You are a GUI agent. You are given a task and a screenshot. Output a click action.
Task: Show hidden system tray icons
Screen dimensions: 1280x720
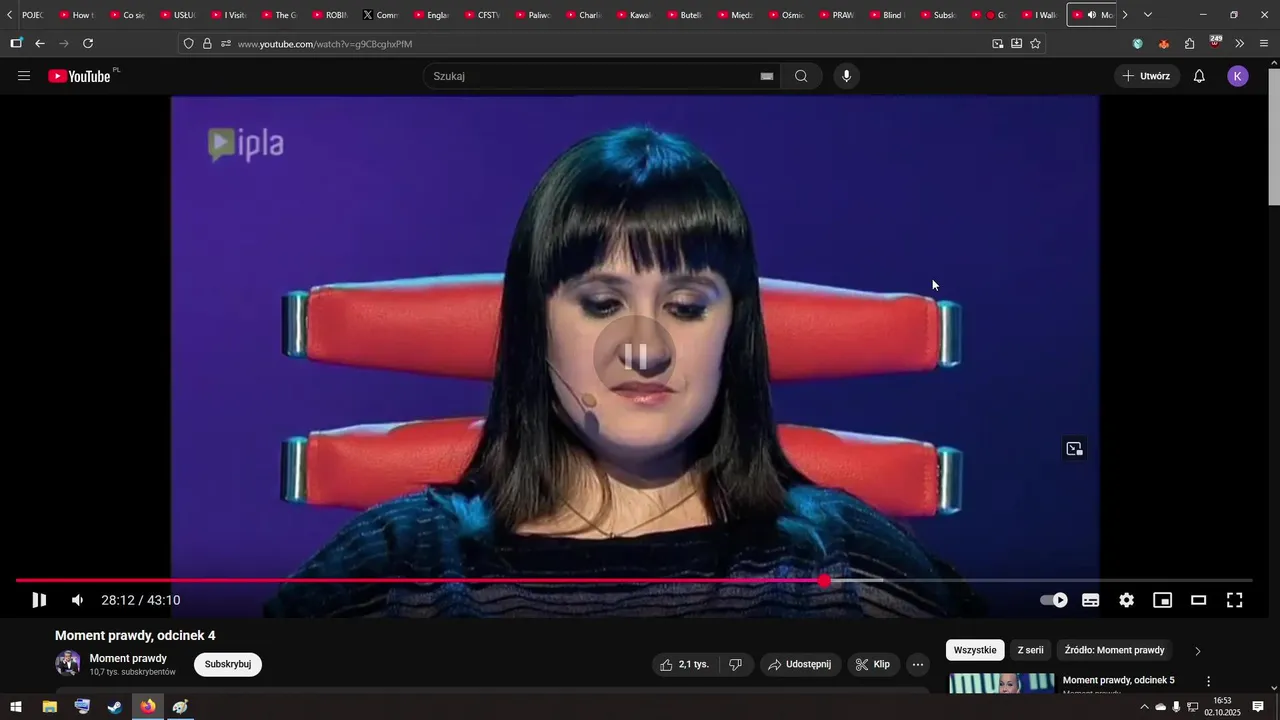pyautogui.click(x=1144, y=707)
